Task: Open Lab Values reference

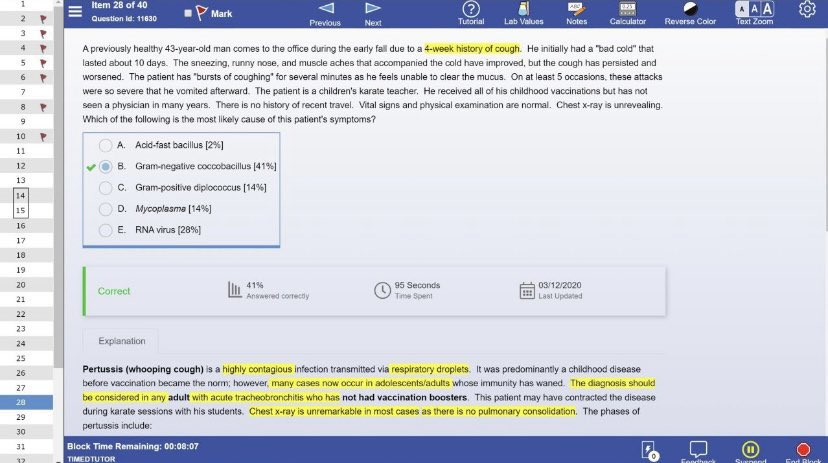Action: 523,8
